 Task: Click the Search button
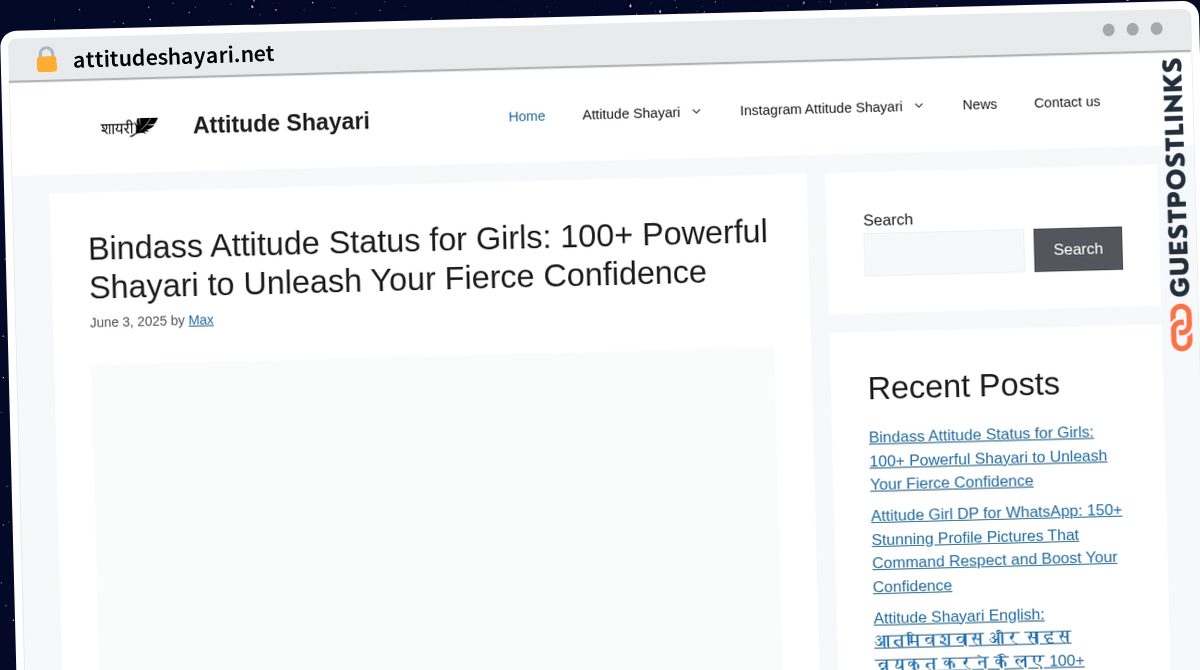[x=1078, y=249]
